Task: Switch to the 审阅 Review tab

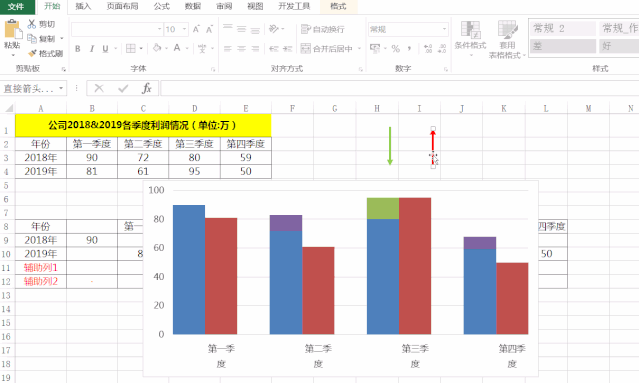Action: 224,6
